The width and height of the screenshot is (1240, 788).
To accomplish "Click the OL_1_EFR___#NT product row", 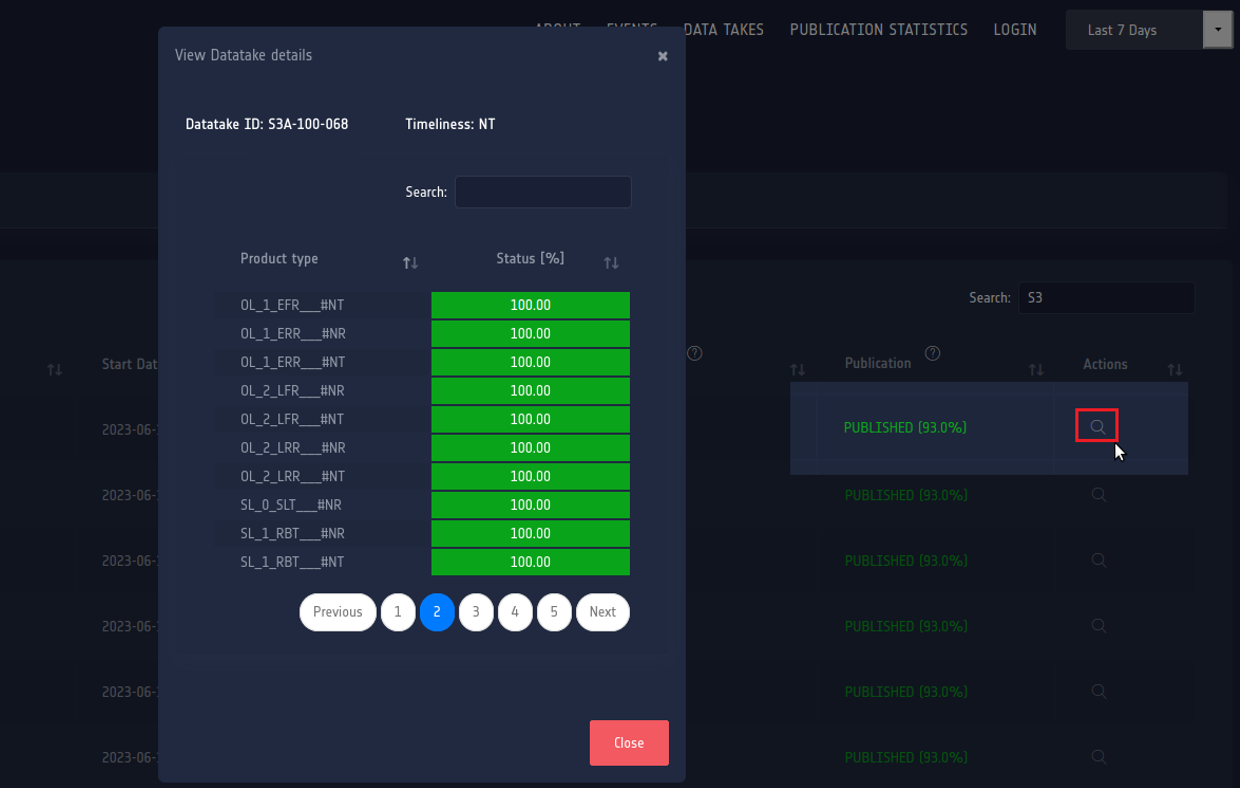I will click(421, 305).
